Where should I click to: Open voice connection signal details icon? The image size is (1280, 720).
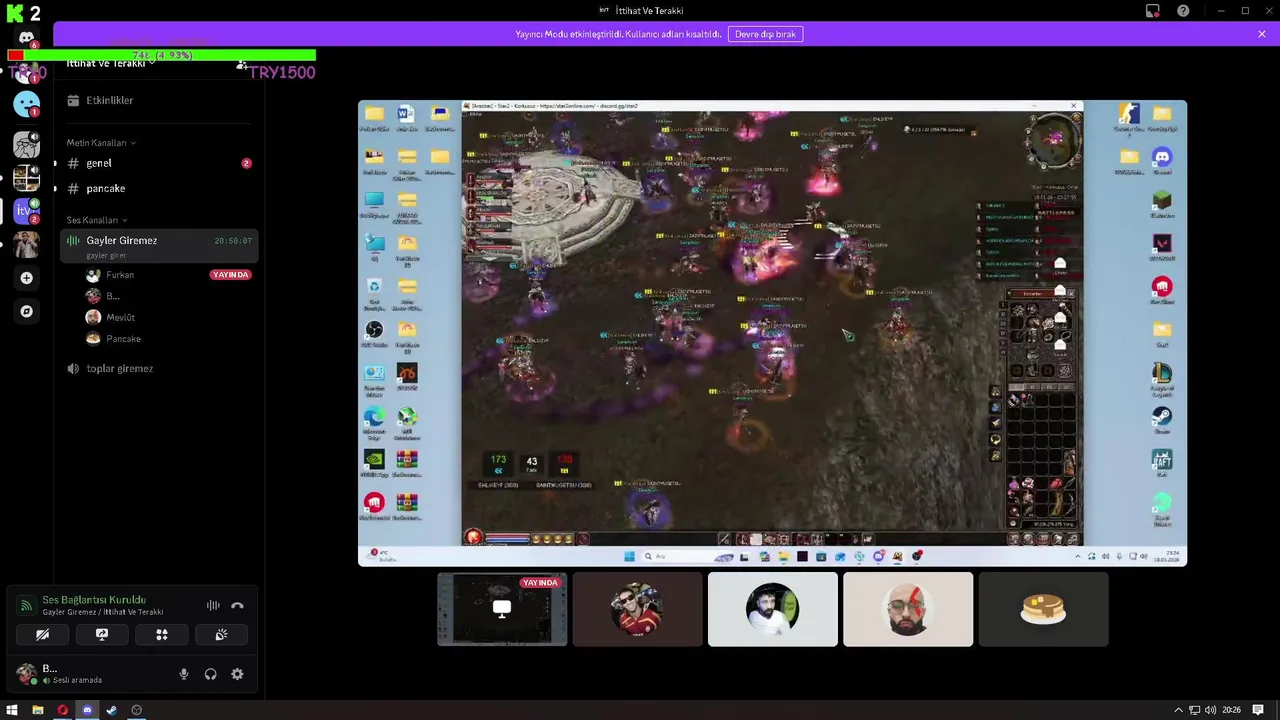27,605
